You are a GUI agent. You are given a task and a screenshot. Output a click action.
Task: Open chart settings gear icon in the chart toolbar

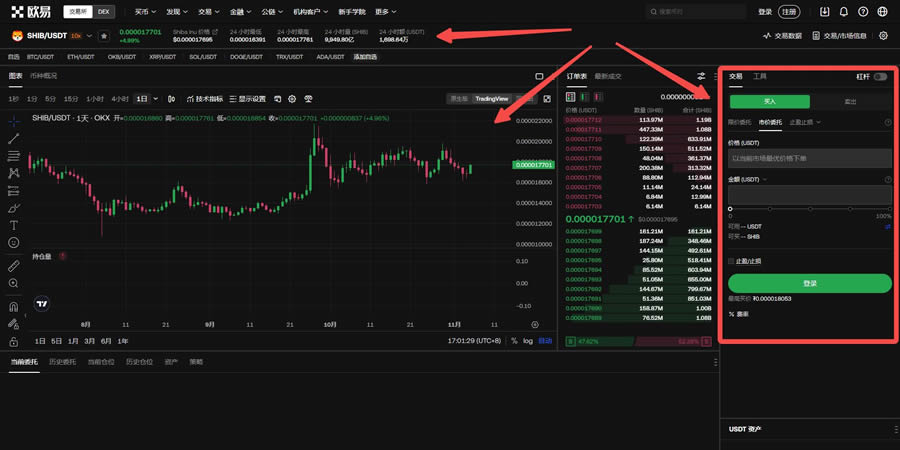pyautogui.click(x=292, y=99)
